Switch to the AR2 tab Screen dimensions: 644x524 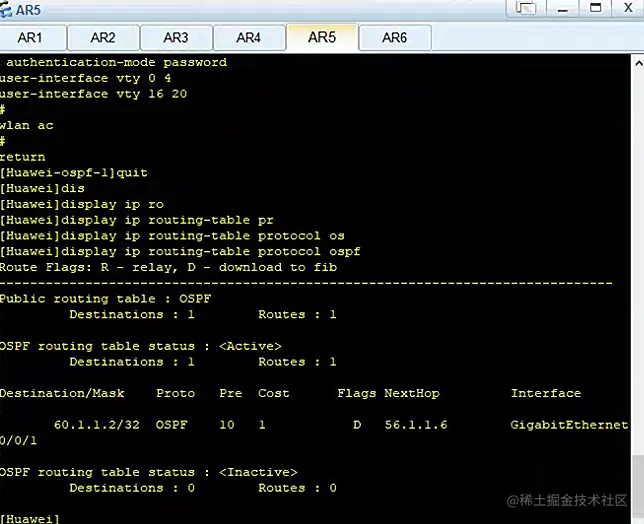pyautogui.click(x=103, y=37)
